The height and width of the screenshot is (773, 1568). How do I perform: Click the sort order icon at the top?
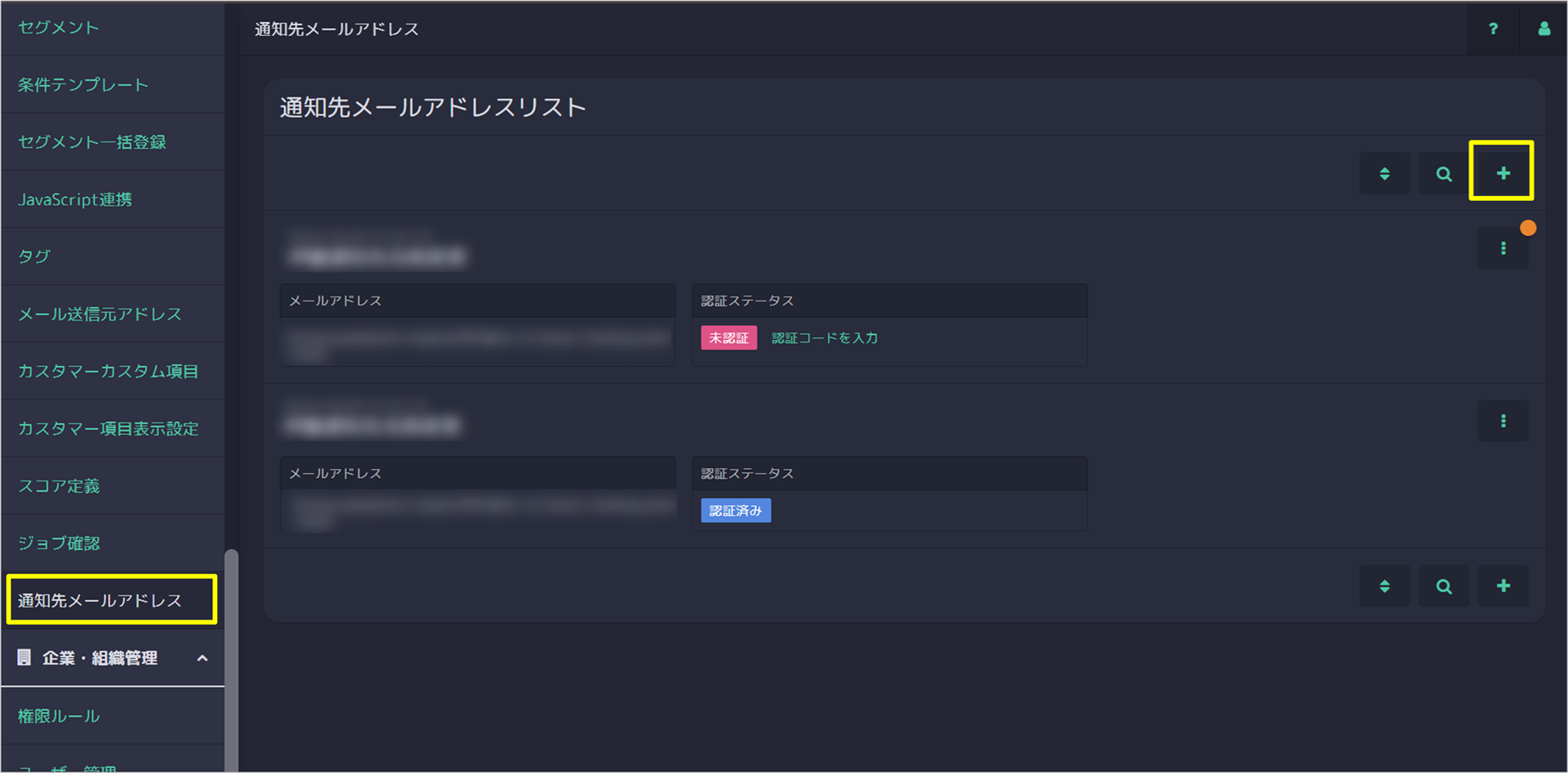point(1384,172)
